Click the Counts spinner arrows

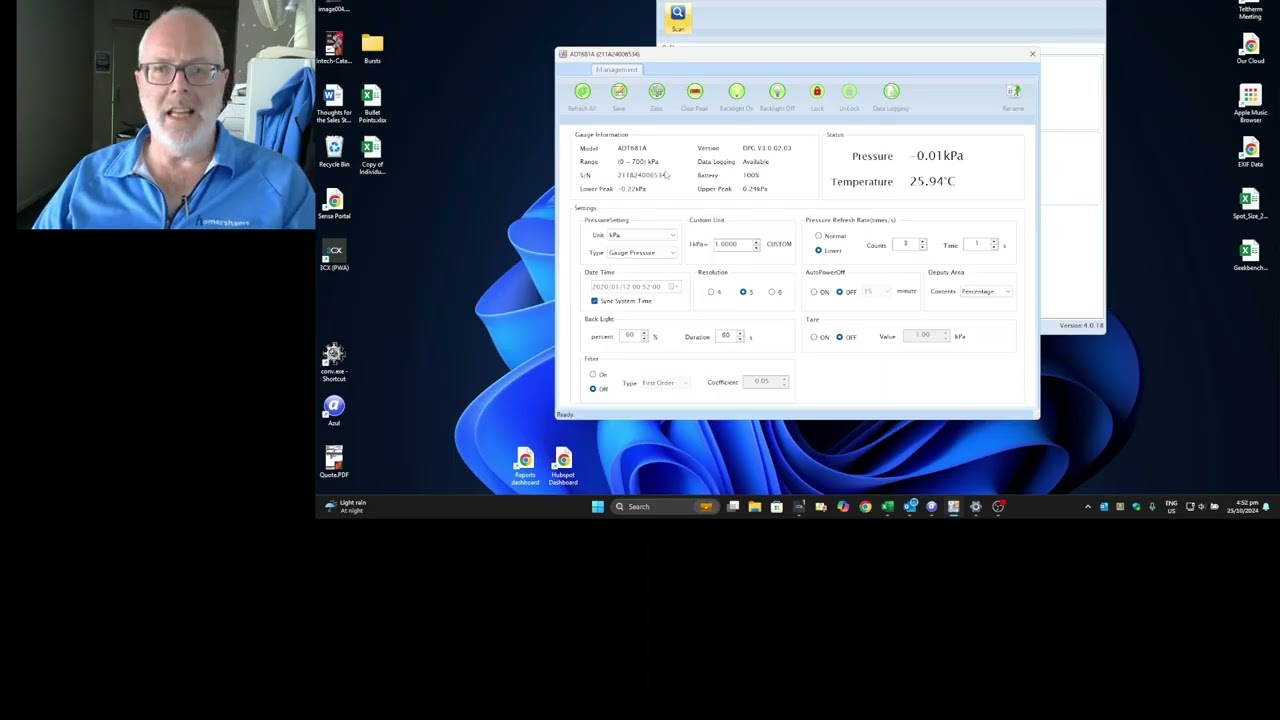(922, 245)
